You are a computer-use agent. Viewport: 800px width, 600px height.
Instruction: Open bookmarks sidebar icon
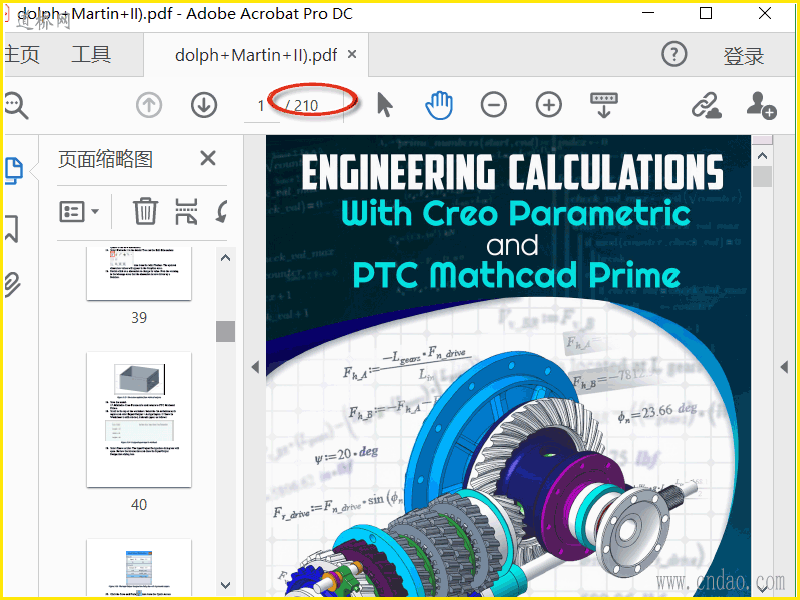coord(12,228)
